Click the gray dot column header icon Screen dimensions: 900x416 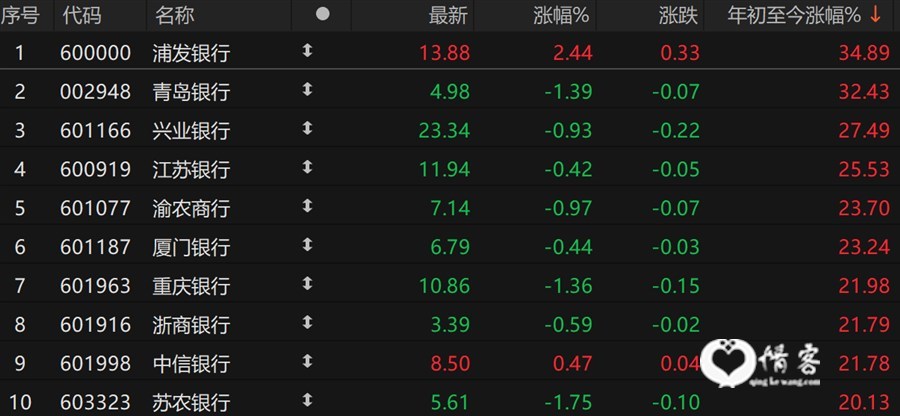tap(323, 14)
